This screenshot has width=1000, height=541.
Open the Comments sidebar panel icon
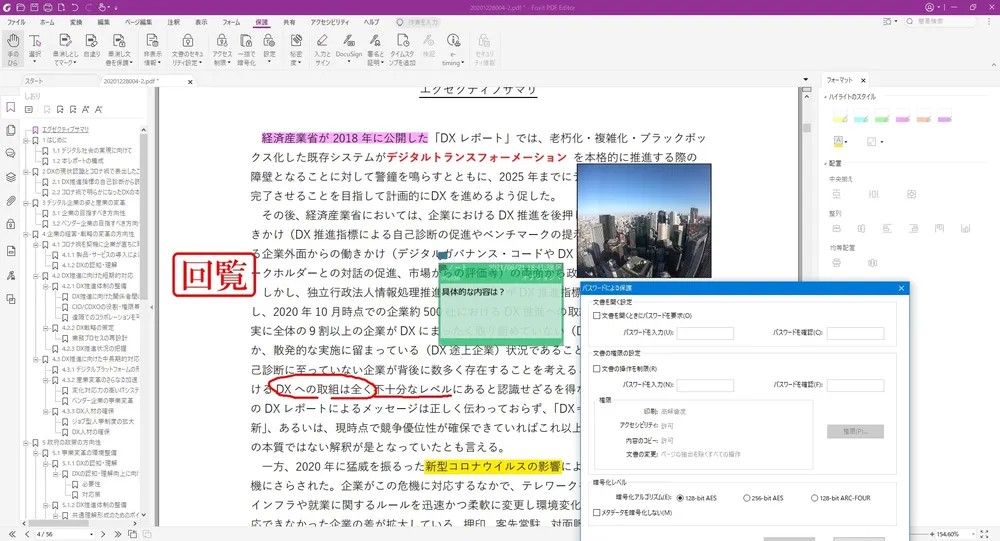point(11,154)
